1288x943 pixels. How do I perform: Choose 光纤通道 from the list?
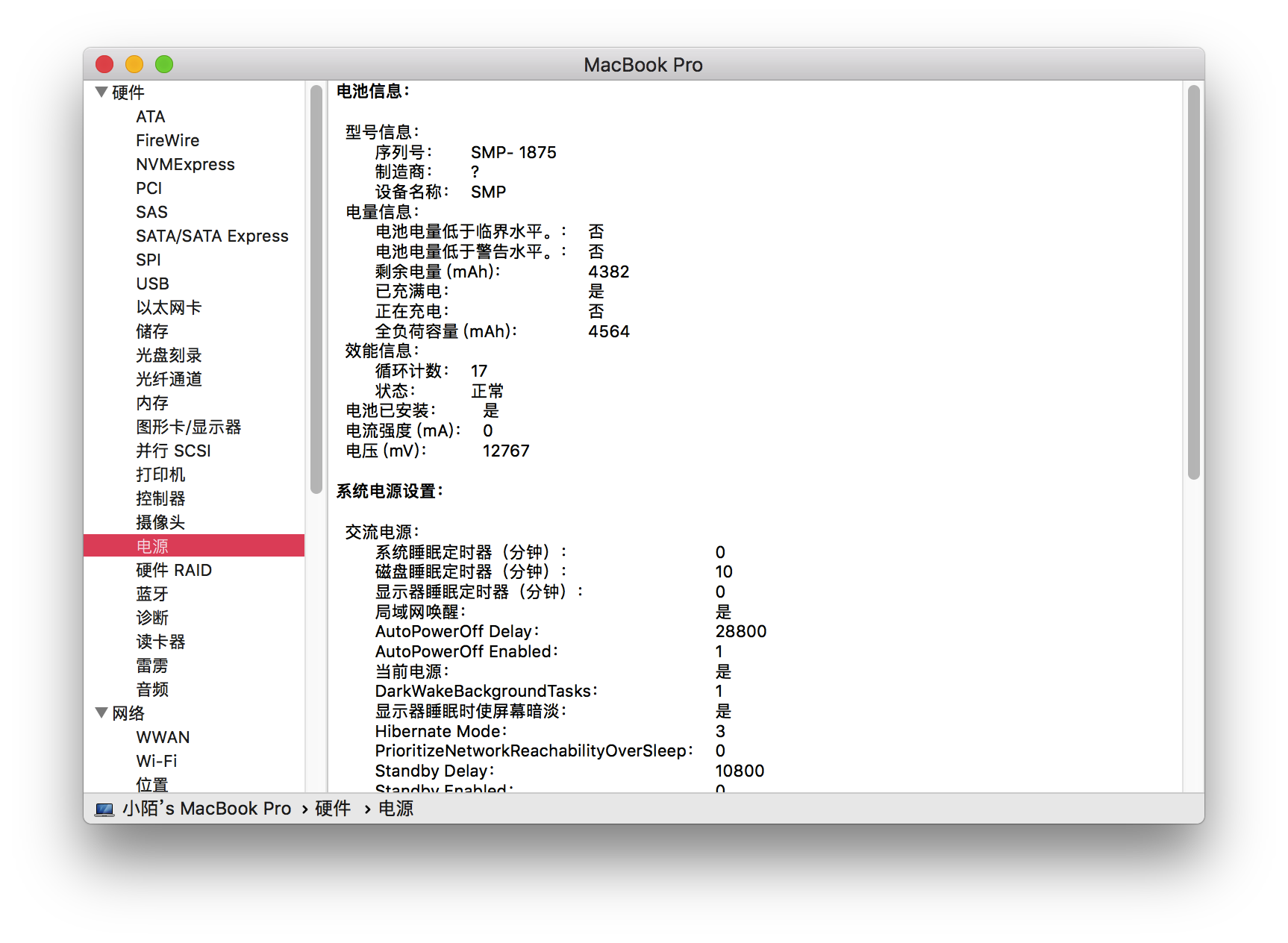(x=169, y=379)
